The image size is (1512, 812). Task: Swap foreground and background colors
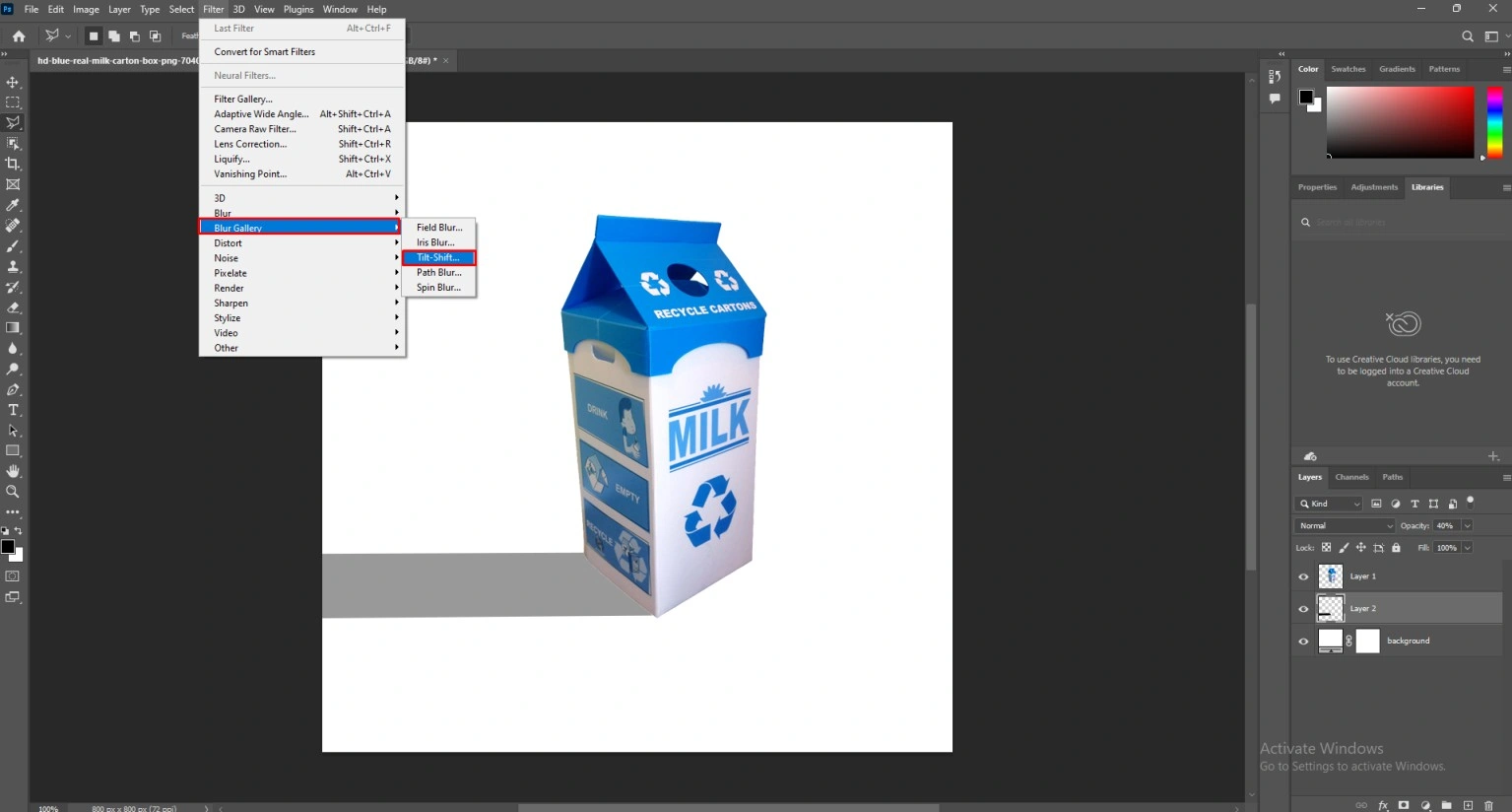pyautogui.click(x=19, y=531)
